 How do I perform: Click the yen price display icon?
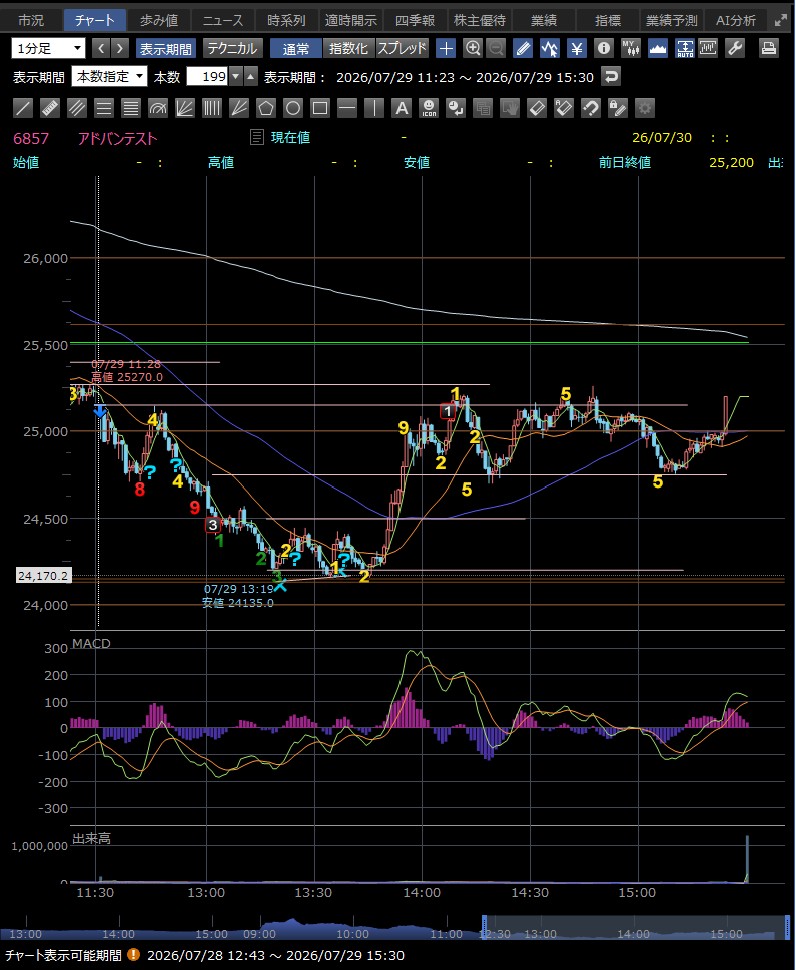click(577, 48)
